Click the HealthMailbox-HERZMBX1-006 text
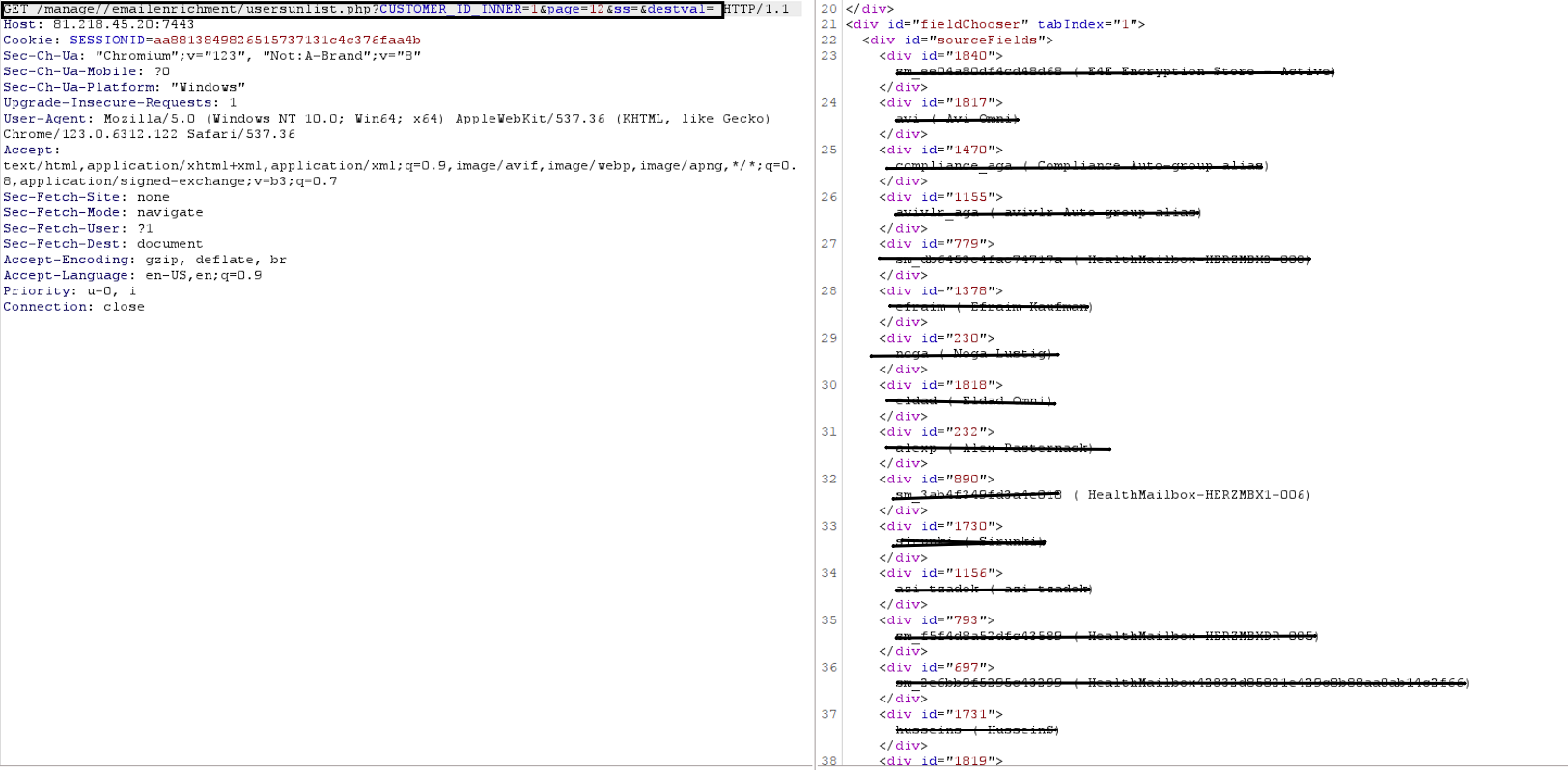The image size is (1568, 770). coord(1195,495)
